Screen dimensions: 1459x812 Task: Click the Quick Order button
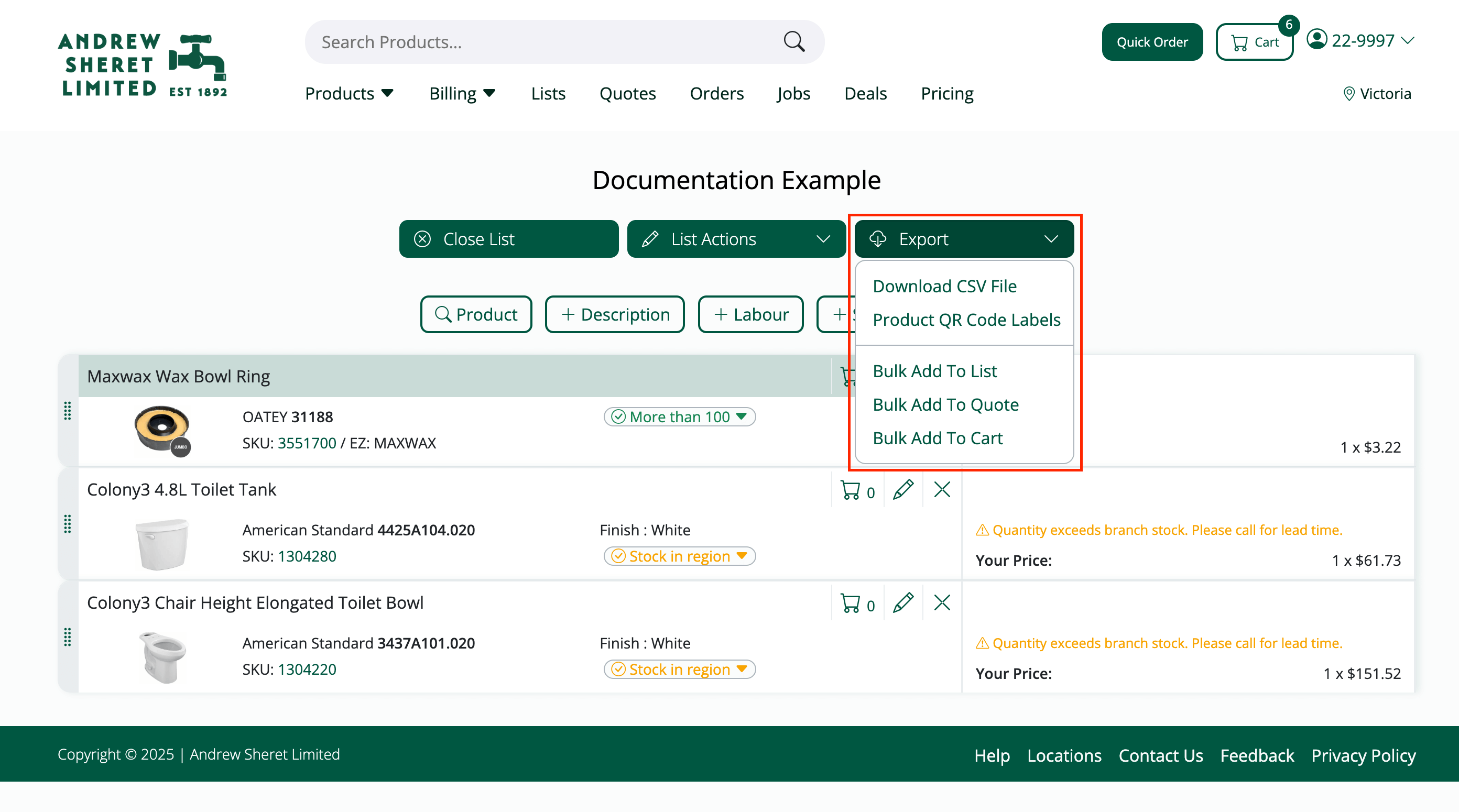(x=1152, y=42)
